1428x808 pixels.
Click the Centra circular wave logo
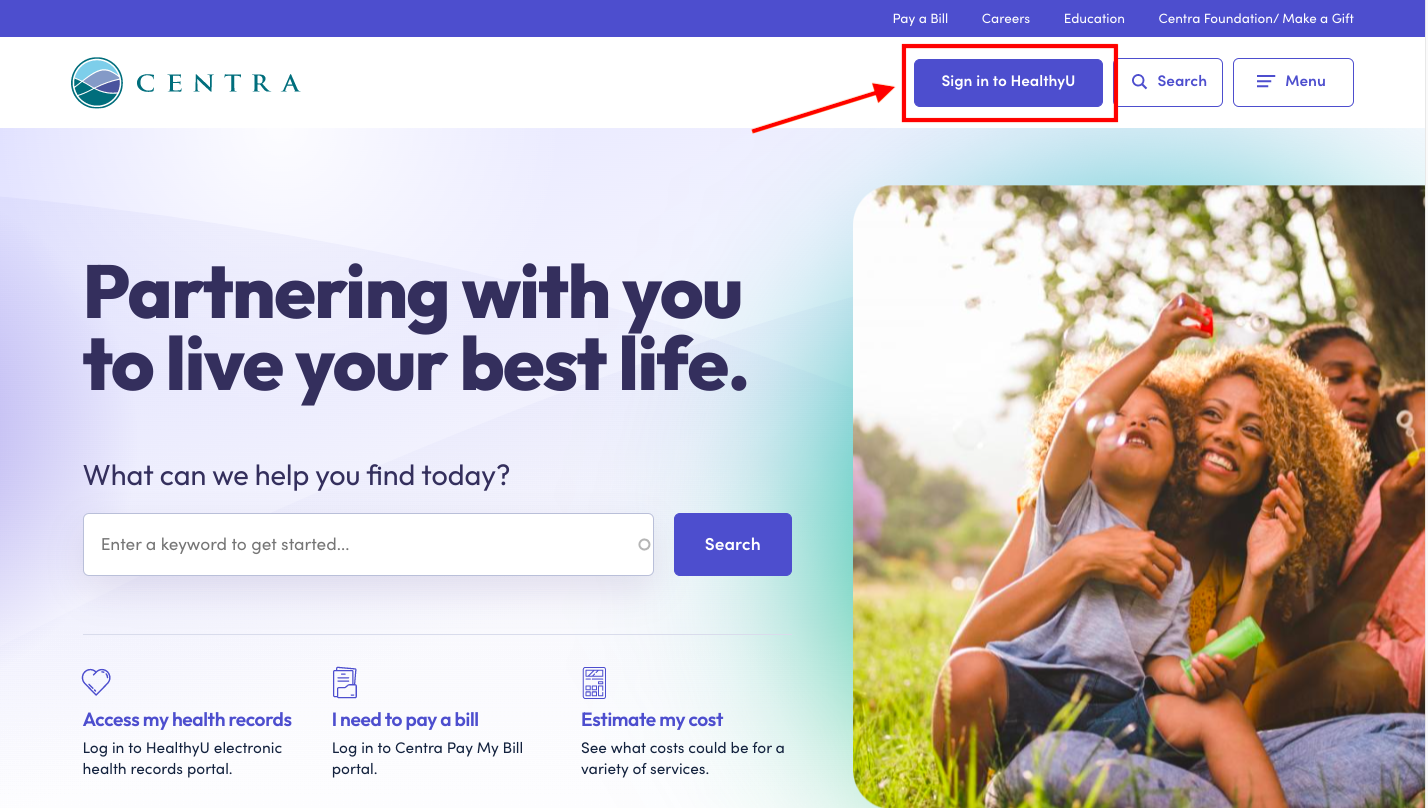pyautogui.click(x=97, y=83)
